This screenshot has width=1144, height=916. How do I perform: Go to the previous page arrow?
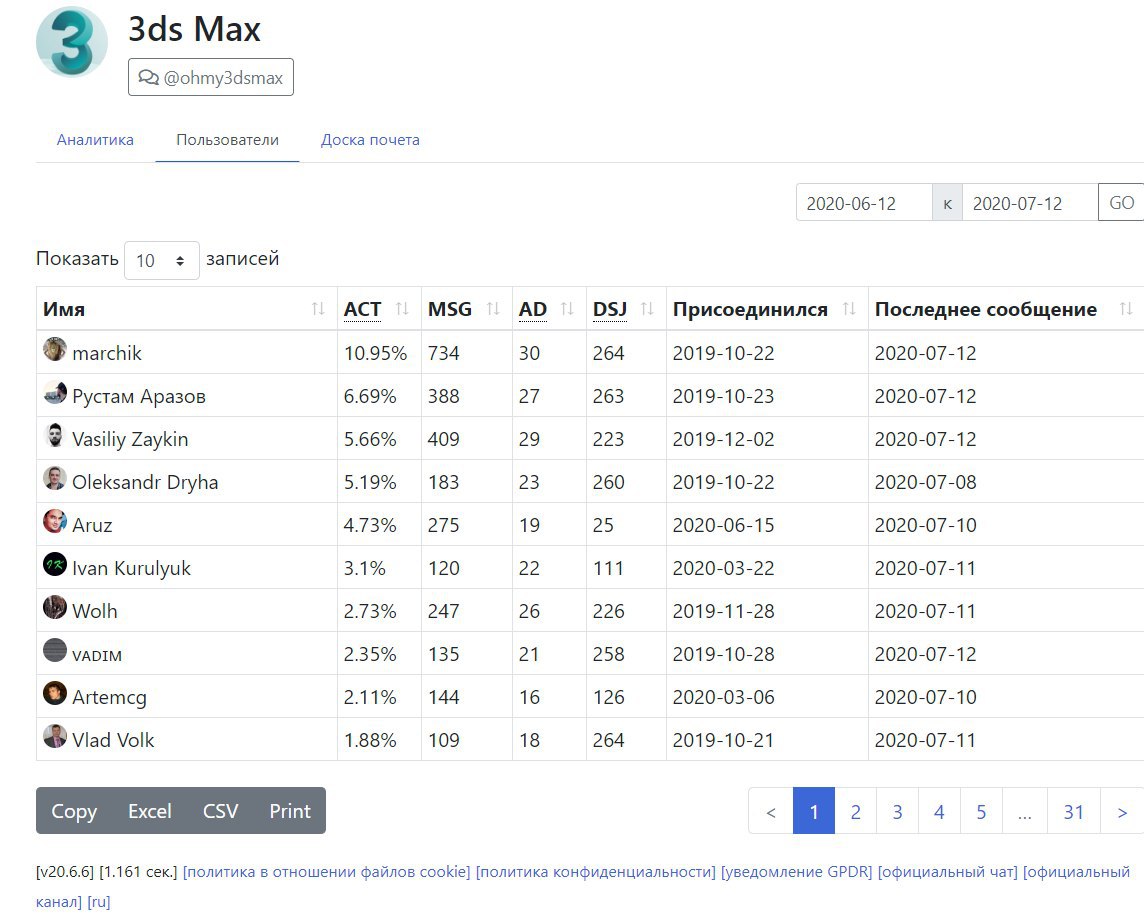pos(771,812)
